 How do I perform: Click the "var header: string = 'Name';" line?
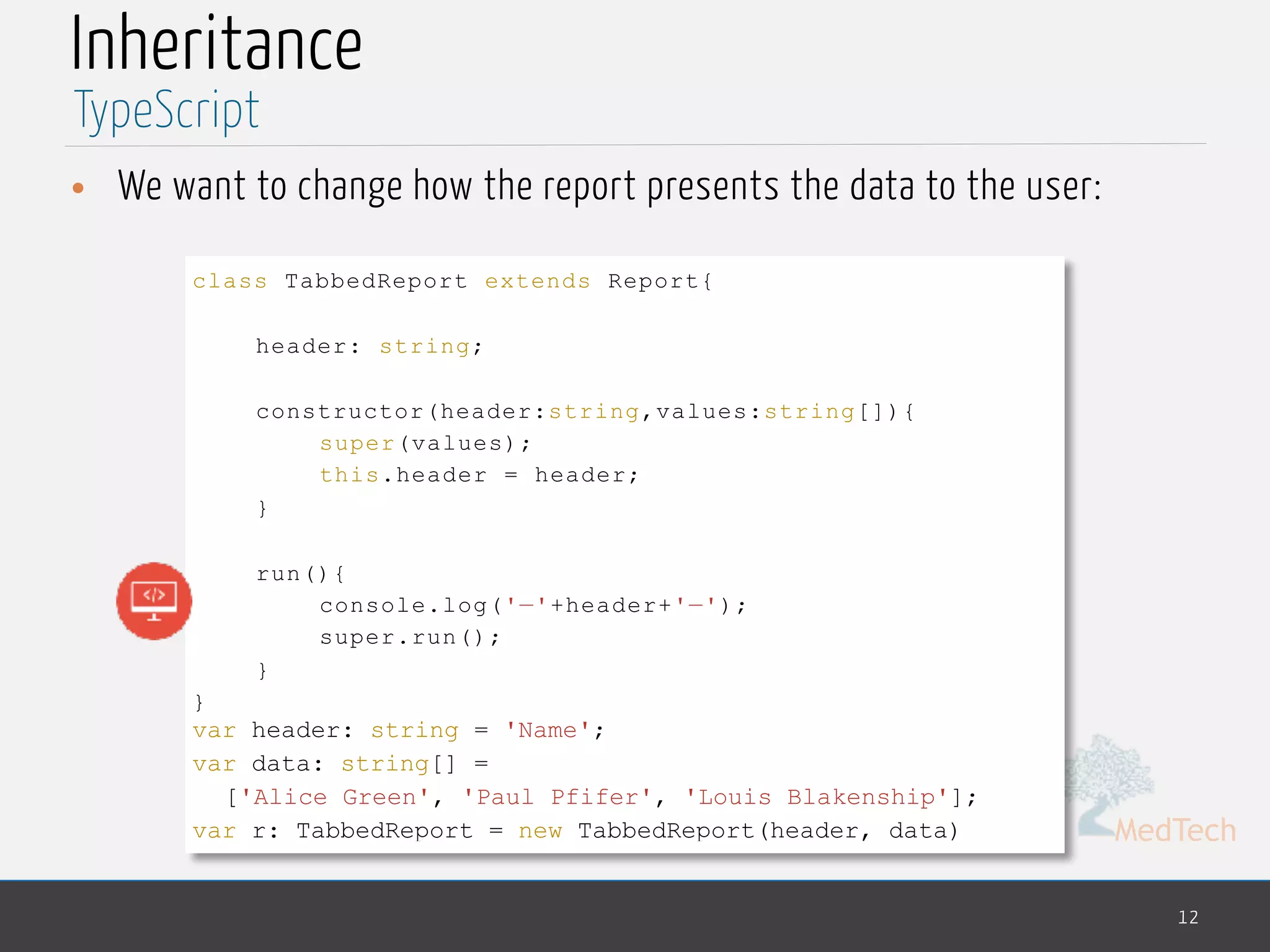coord(398,731)
